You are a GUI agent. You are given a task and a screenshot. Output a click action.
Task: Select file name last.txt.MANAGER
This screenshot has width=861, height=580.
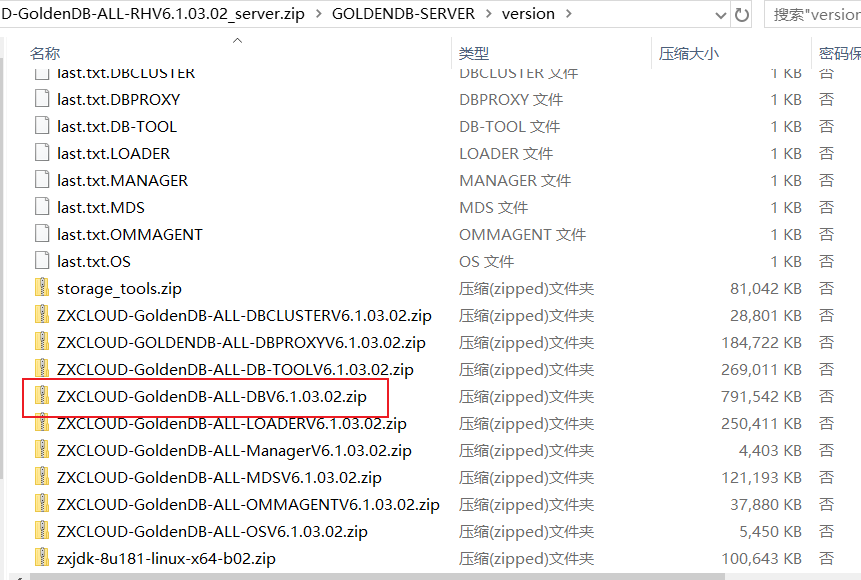(122, 180)
